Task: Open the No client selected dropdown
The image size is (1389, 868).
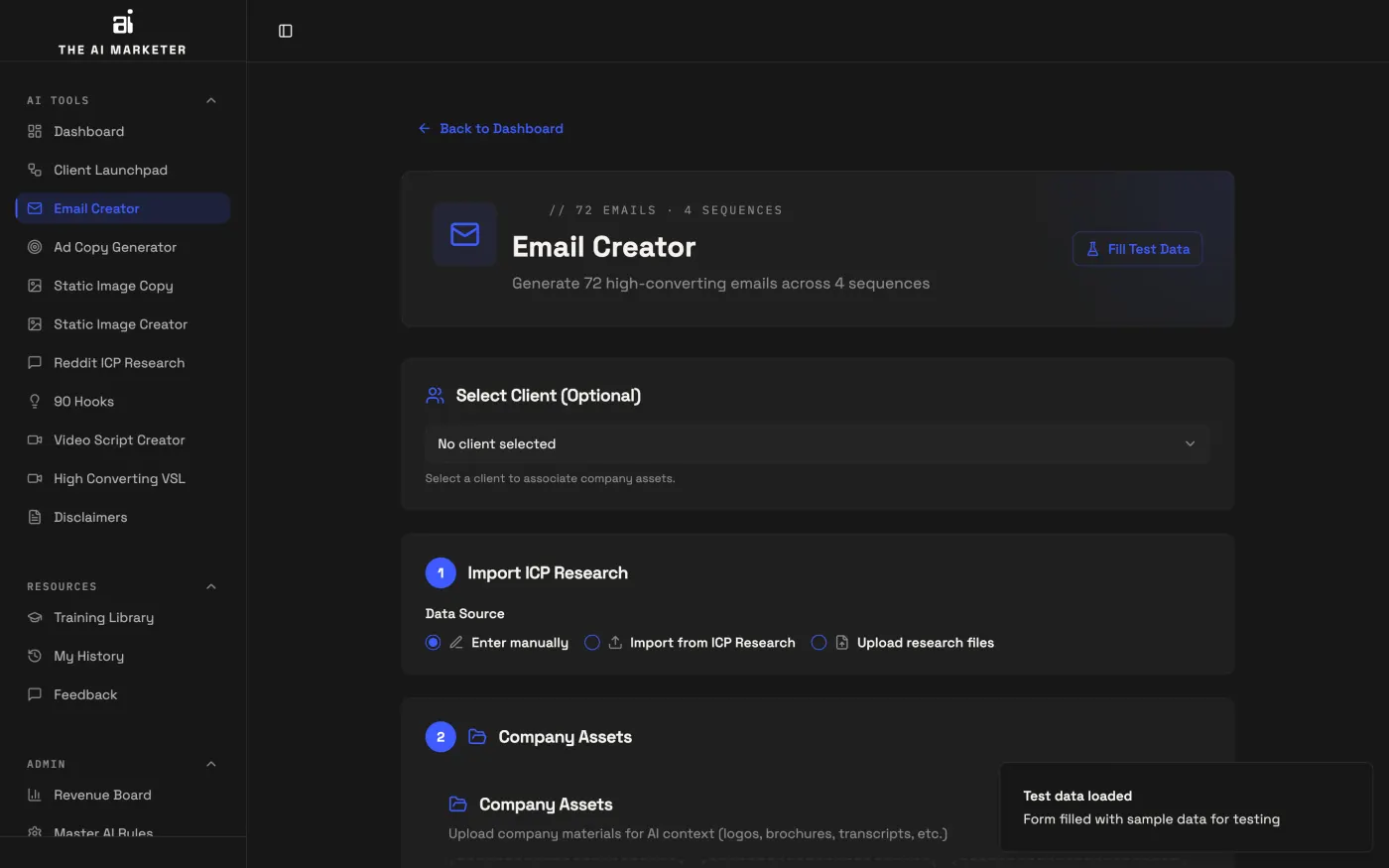Action: point(818,443)
